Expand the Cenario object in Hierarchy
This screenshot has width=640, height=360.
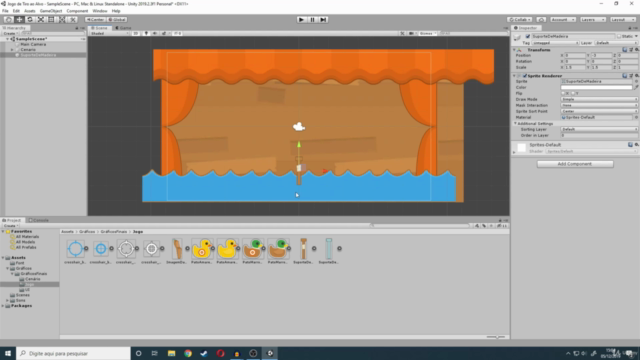[x=12, y=50]
